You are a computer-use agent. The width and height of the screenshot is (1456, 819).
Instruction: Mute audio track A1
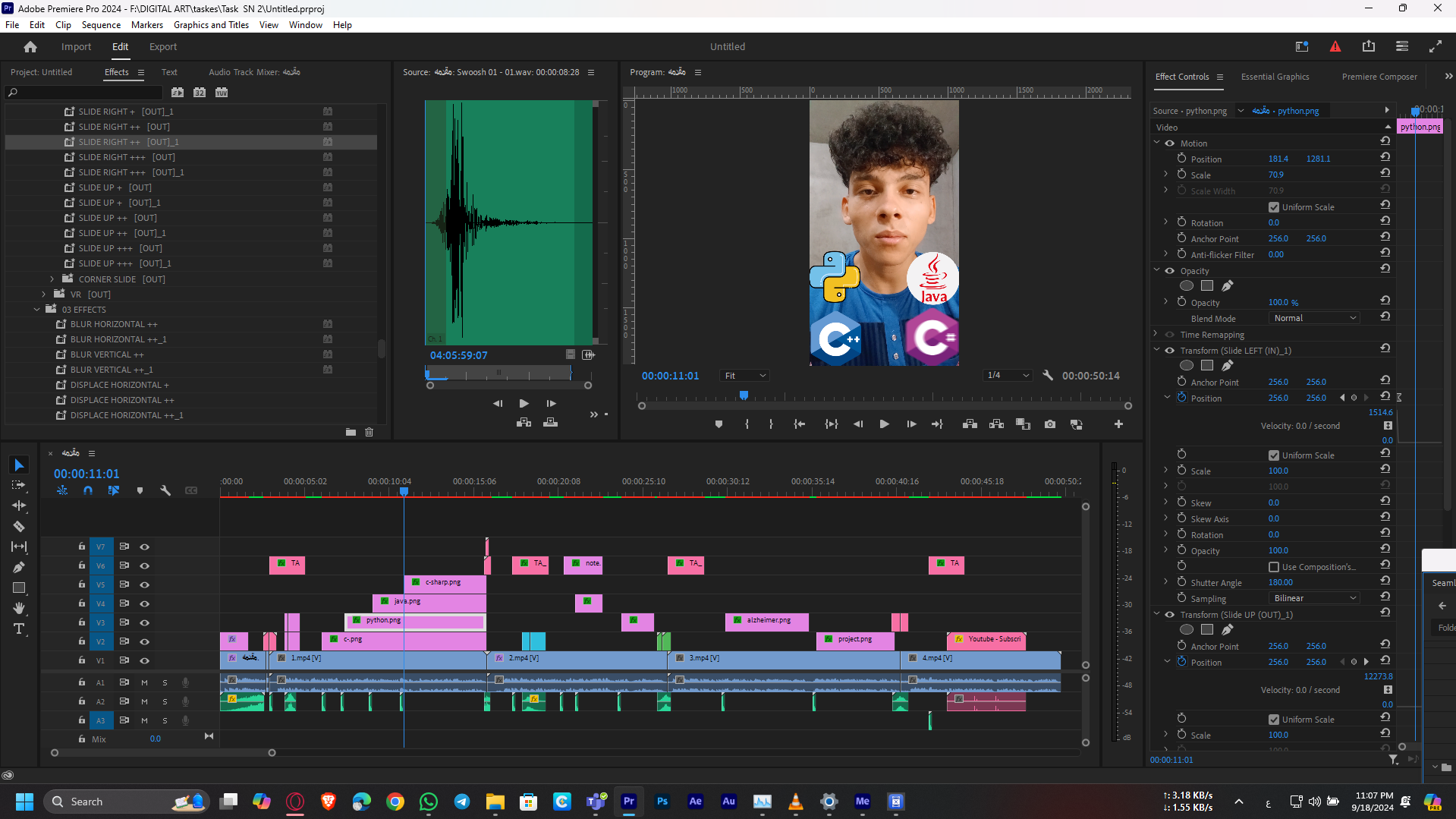[x=144, y=682]
